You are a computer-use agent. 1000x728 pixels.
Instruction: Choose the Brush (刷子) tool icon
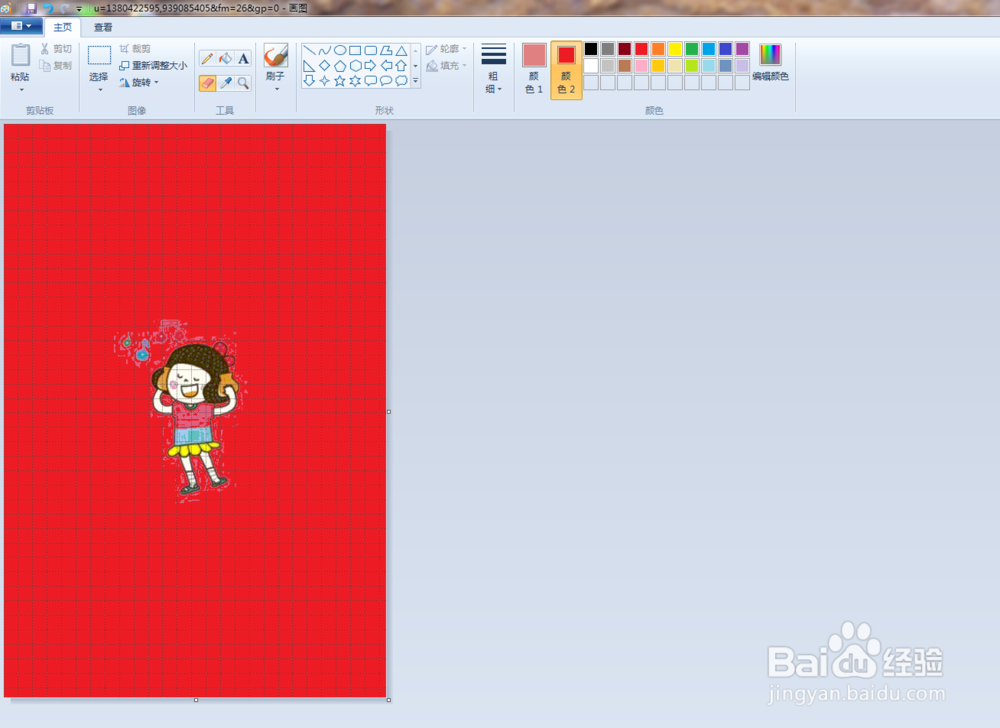point(276,55)
